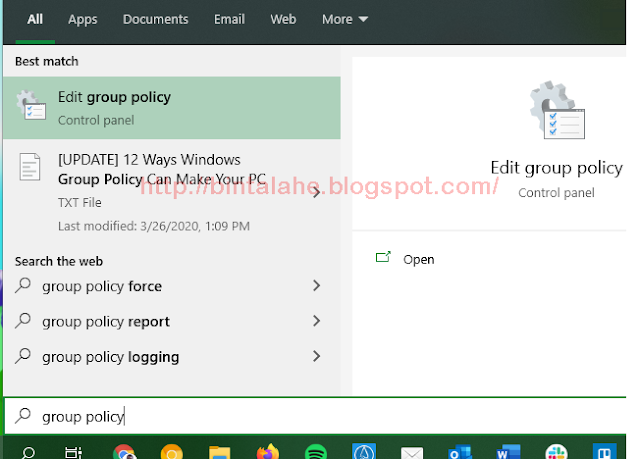Click Edit group policy title in preview pane
Screen dimensions: 640x459
click(x=557, y=168)
